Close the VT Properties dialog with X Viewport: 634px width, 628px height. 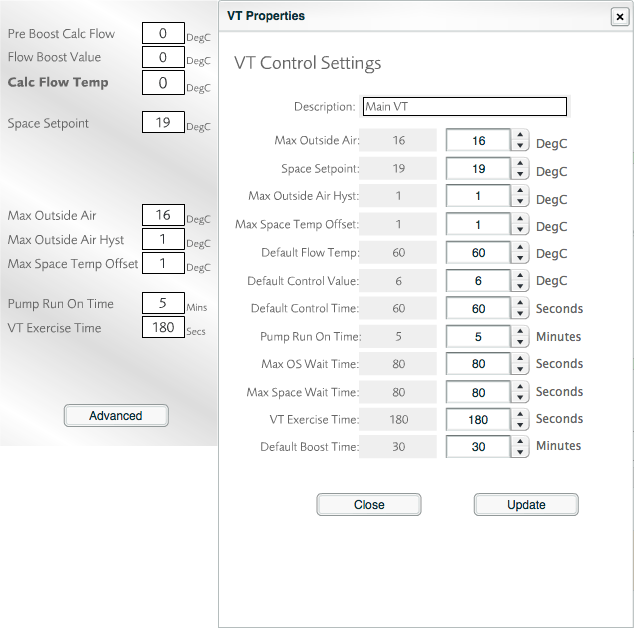coord(619,16)
